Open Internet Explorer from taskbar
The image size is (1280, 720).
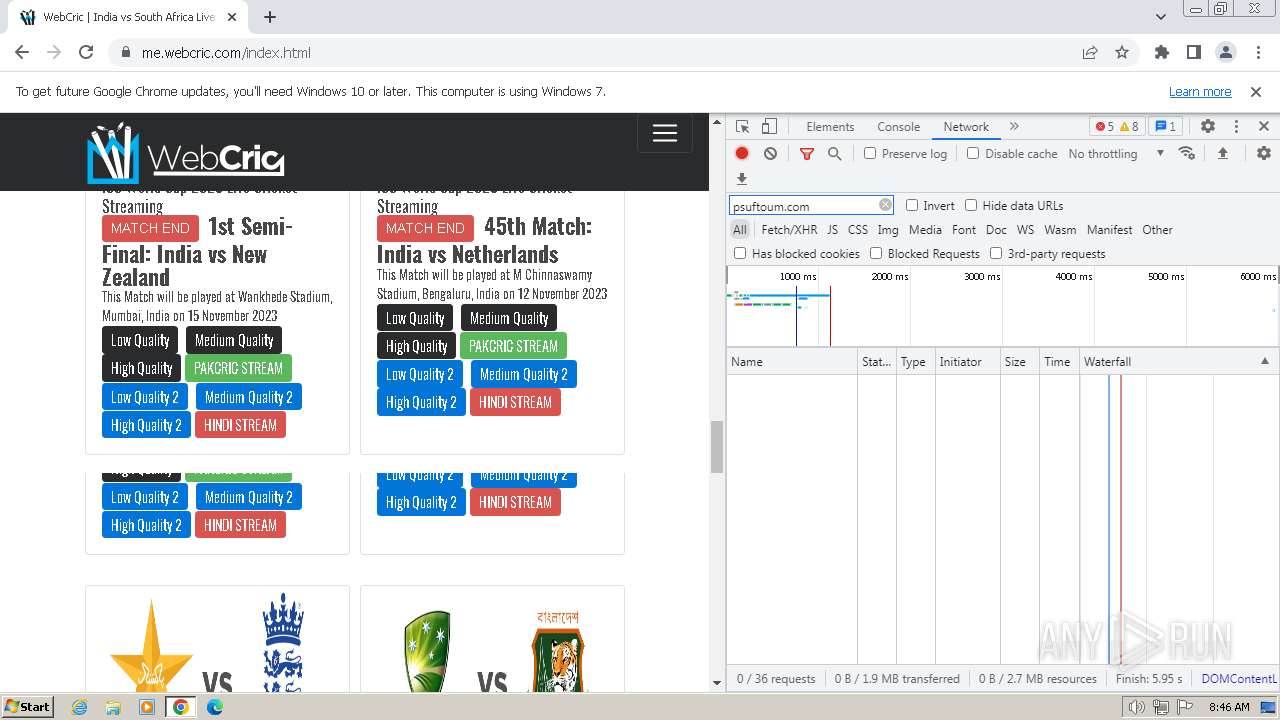coord(80,707)
